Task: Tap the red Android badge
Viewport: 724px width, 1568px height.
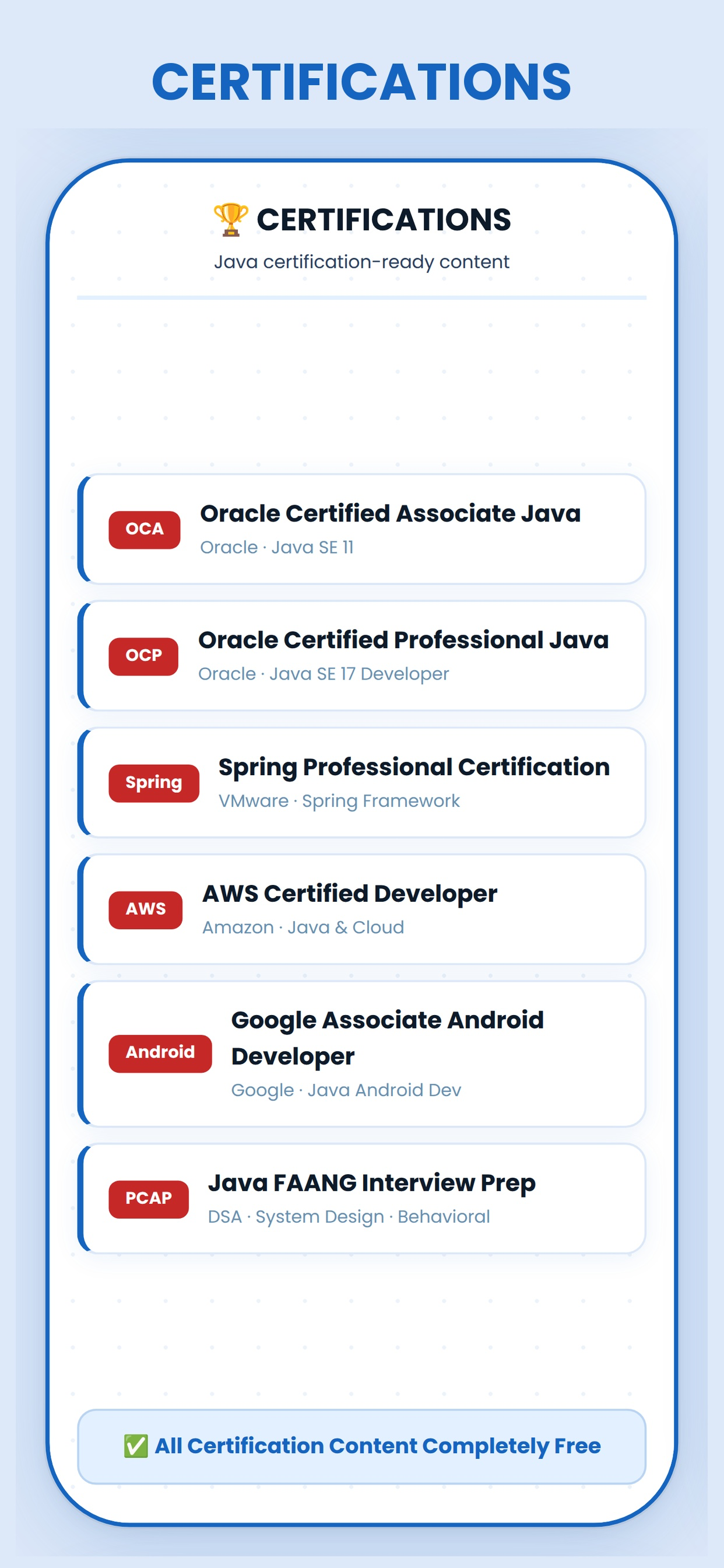Action: [x=160, y=1053]
